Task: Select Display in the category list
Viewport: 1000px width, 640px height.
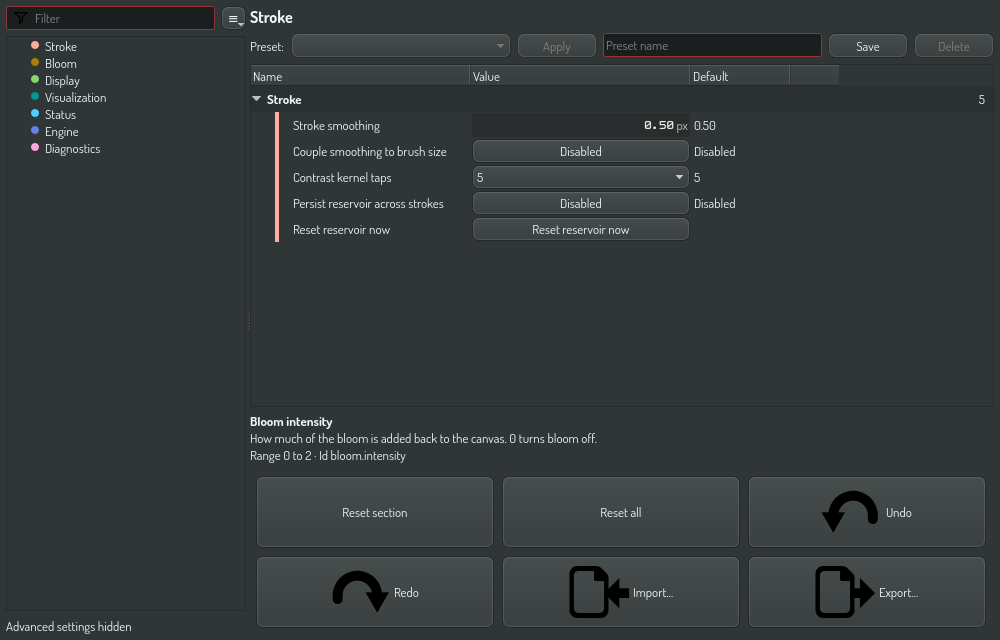Action: pos(62,81)
